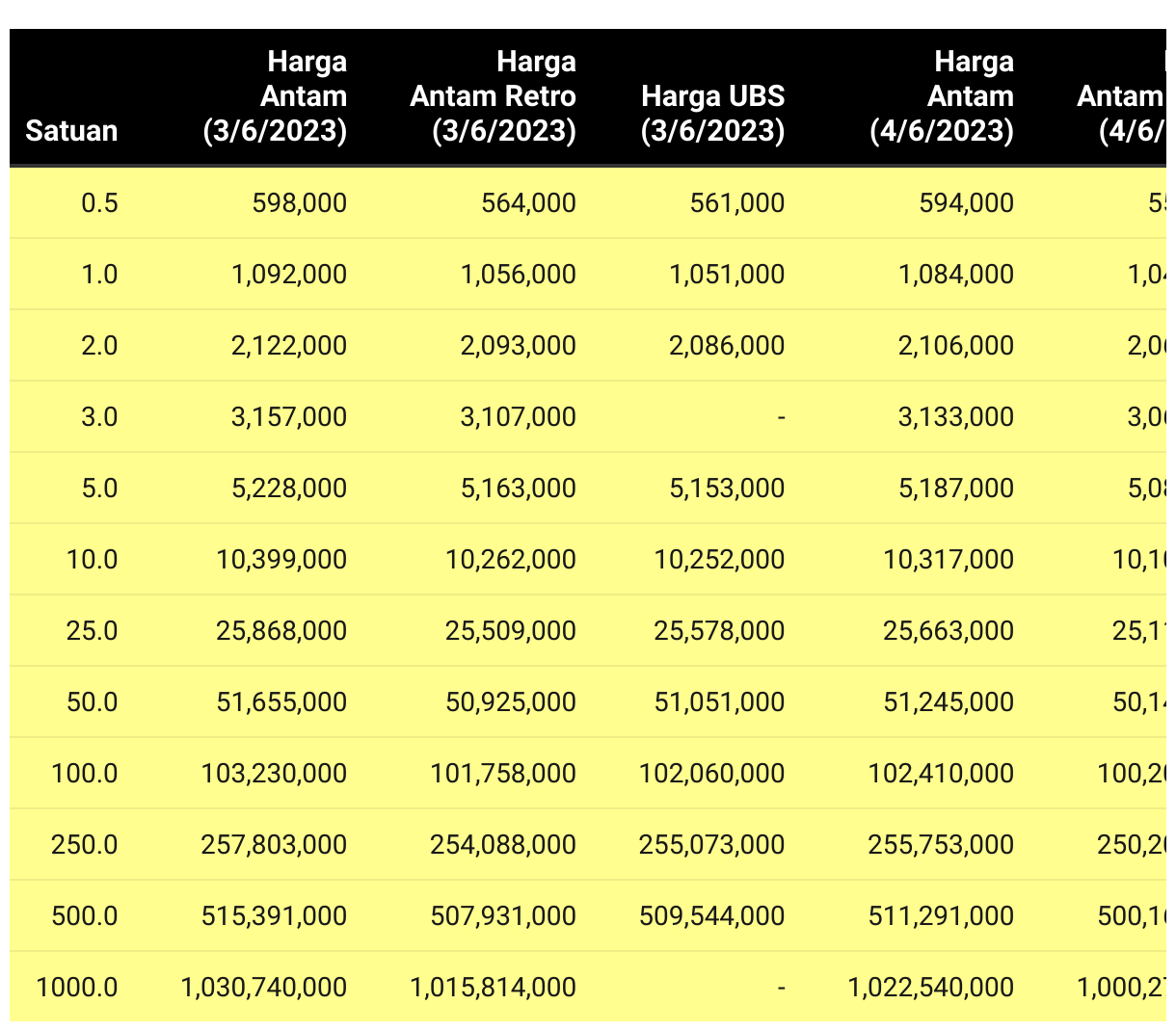Click the Satuan cell "500.0"
The image size is (1176, 1031).
pyautogui.click(x=85, y=915)
